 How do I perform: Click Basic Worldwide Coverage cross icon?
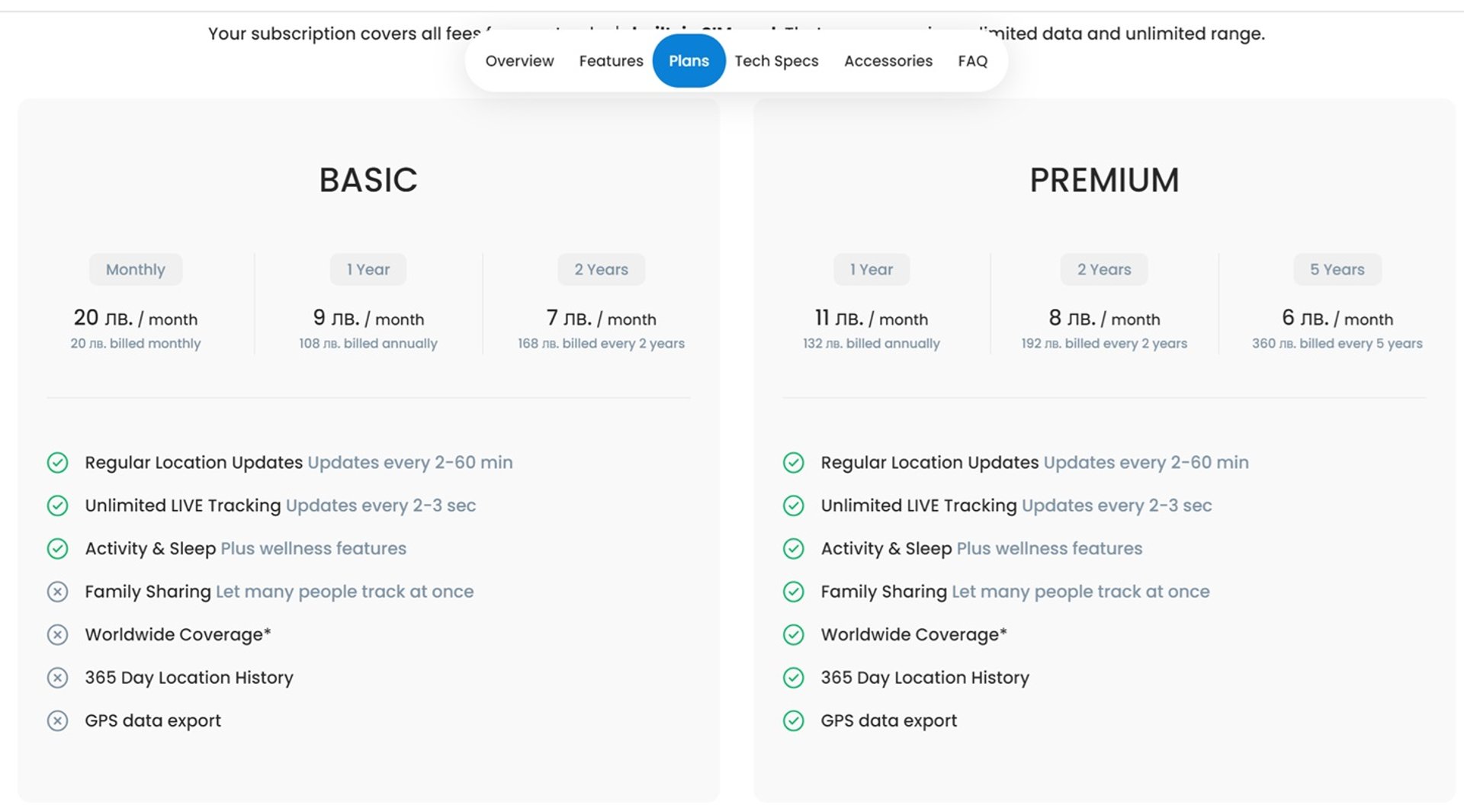58,635
